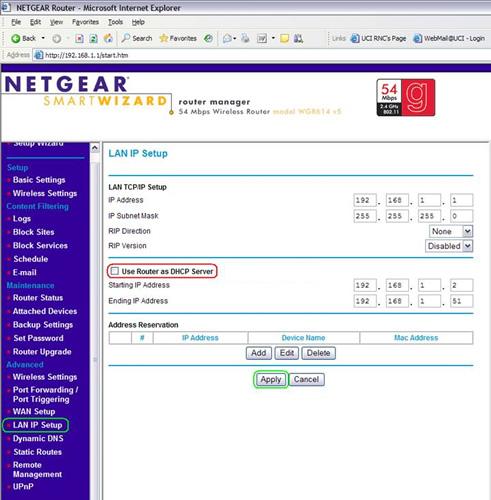Open Logs in the sidebar
This screenshot has width=491, height=500.
22,219
